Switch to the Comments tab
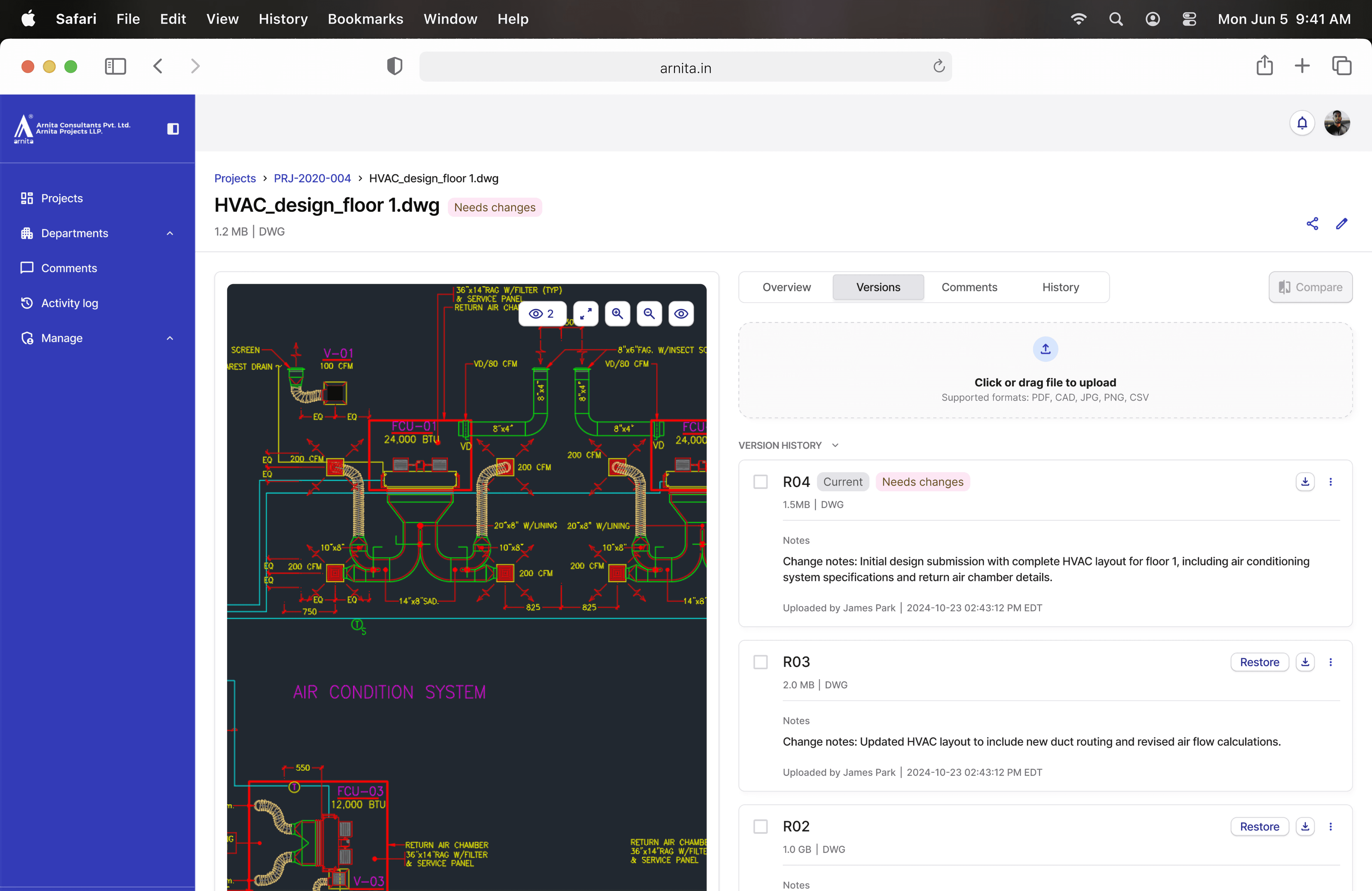Image resolution: width=1372 pixels, height=891 pixels. tap(969, 287)
